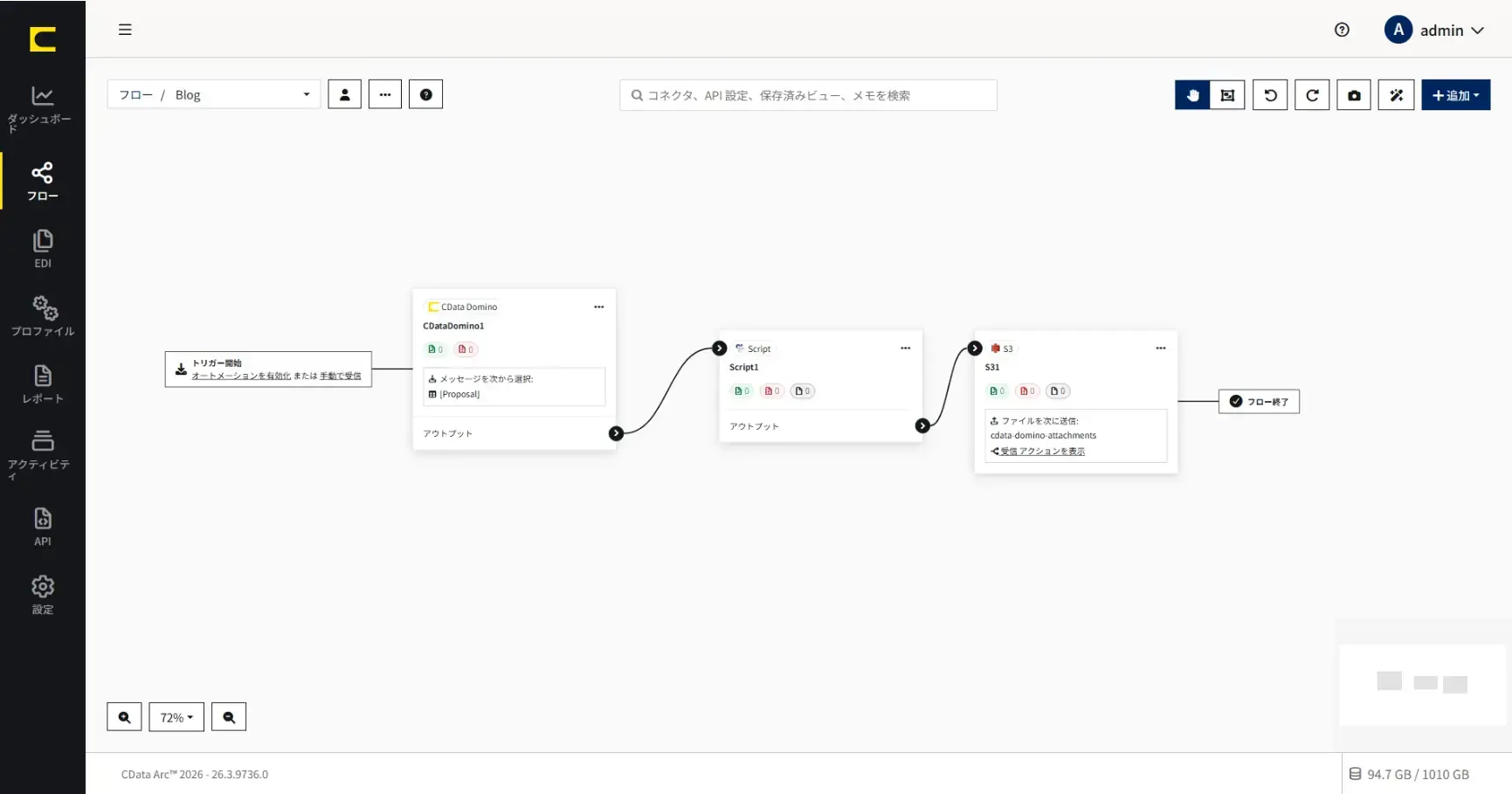Screen dimensions: 1512x794
Task: Click the 手動で受信 link
Action: click(x=340, y=376)
